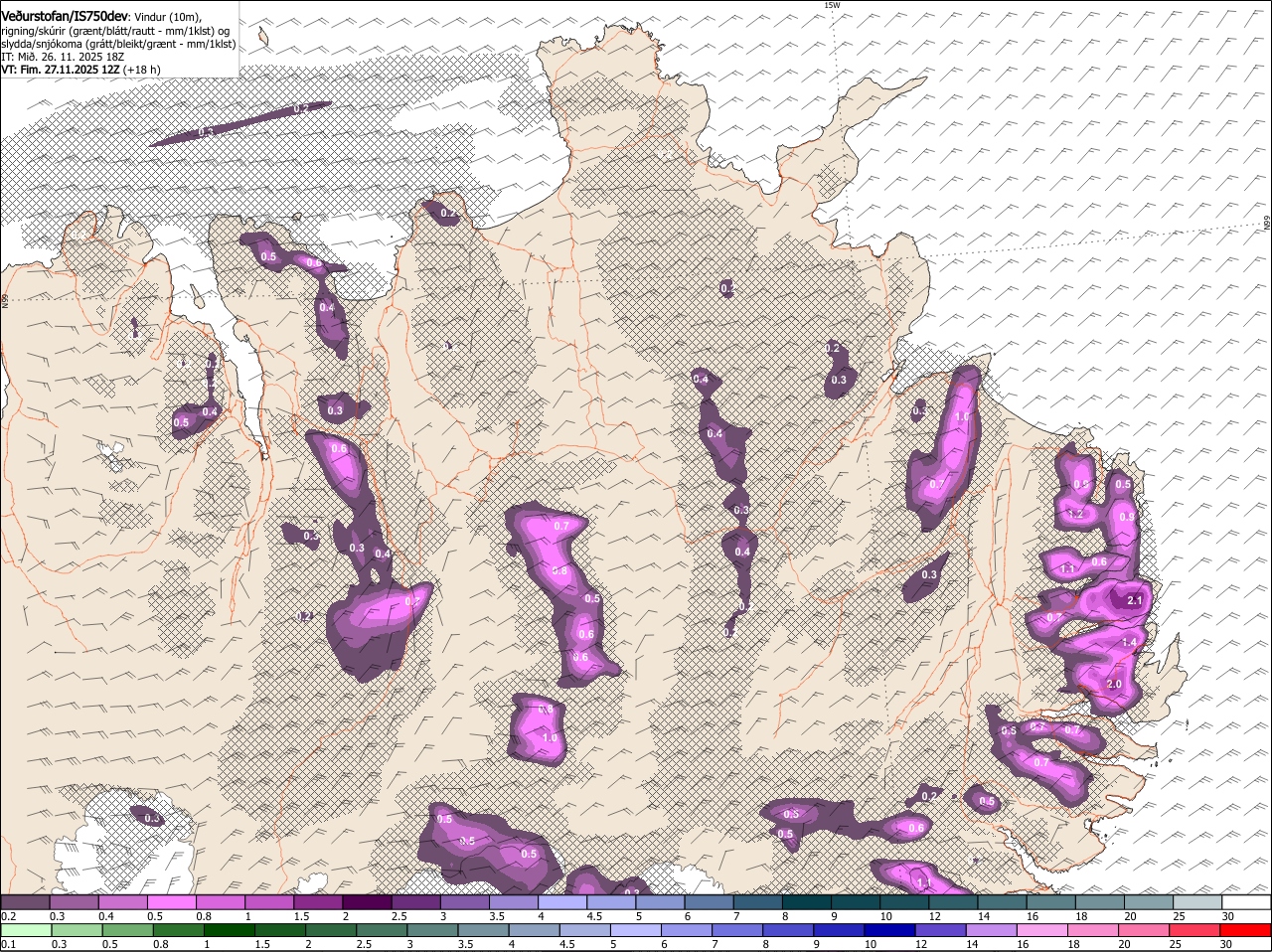This screenshot has width=1272, height=952.
Task: Pick the lightest green 0.1 bottom swatch
Action: (x=26, y=930)
